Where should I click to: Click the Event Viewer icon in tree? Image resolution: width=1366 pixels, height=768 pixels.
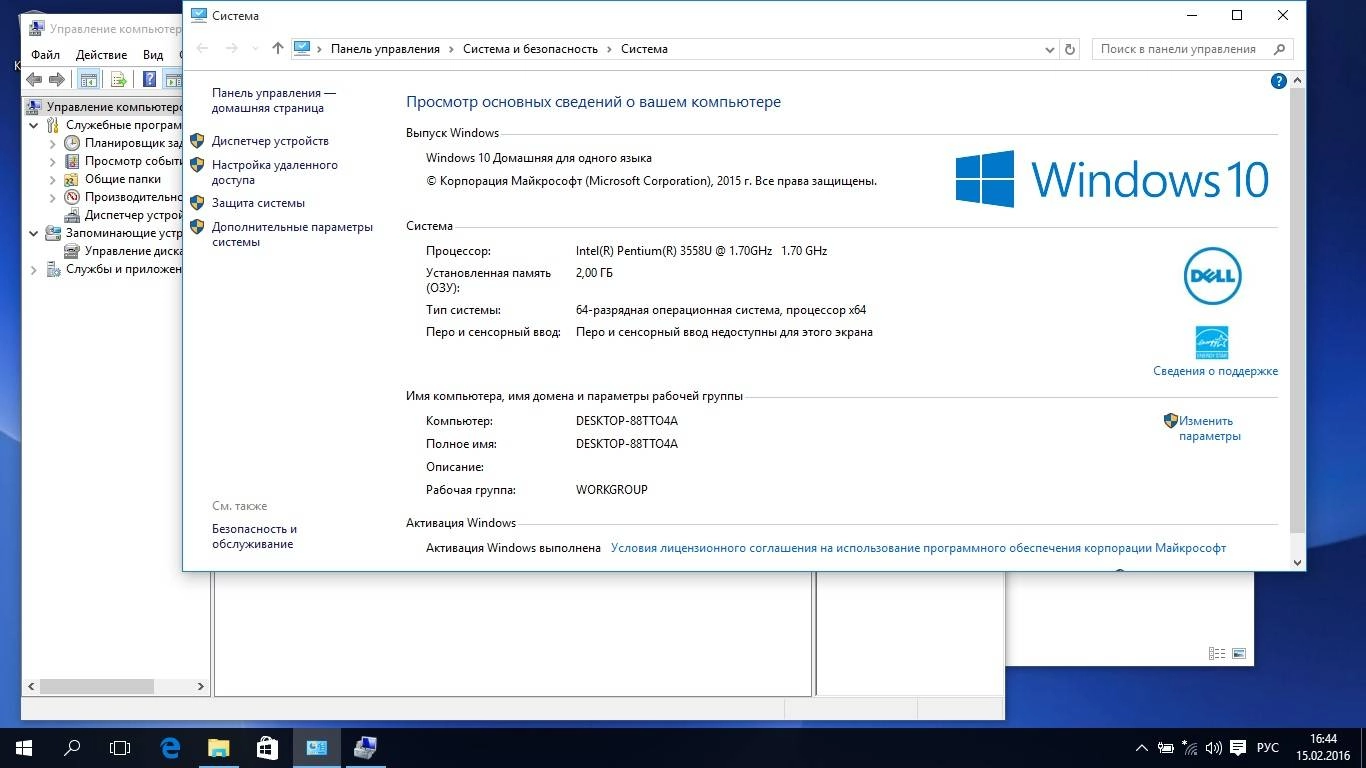coord(72,161)
